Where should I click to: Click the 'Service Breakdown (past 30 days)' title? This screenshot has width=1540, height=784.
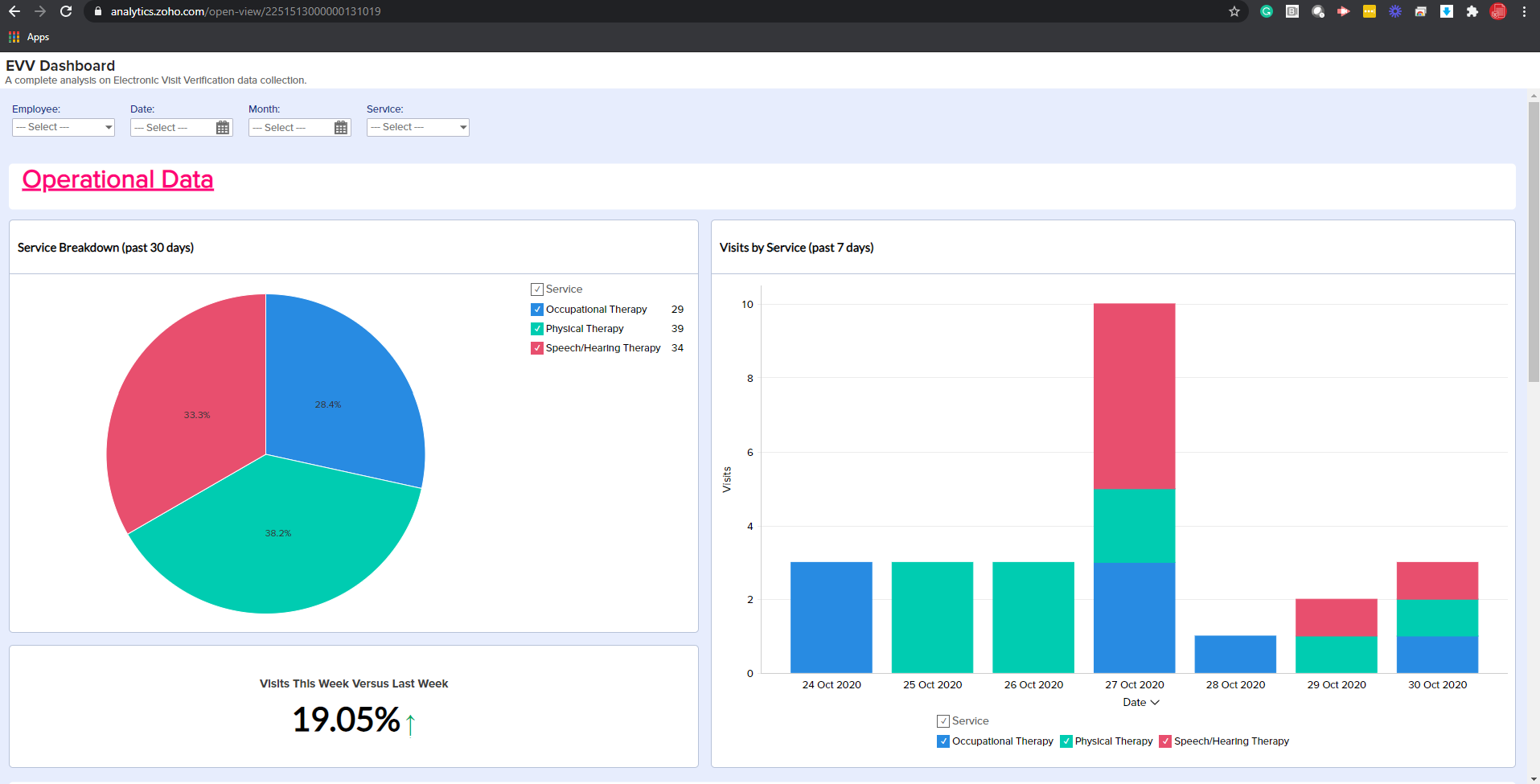pos(106,248)
